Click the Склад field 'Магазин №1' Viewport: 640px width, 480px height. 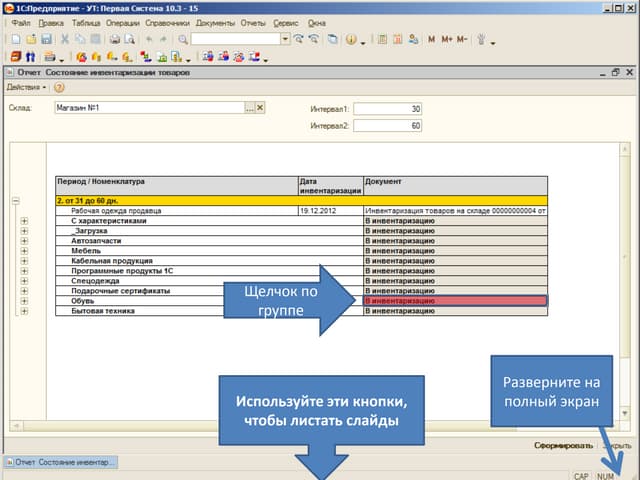tap(149, 108)
